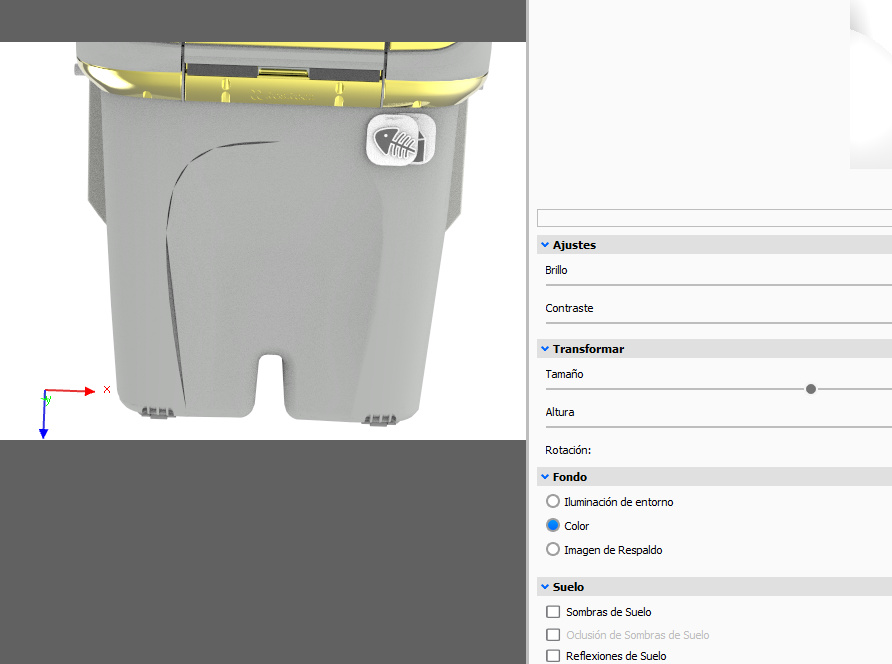Select the Color background radio button
Screen dimensions: 892x664
pos(553,525)
